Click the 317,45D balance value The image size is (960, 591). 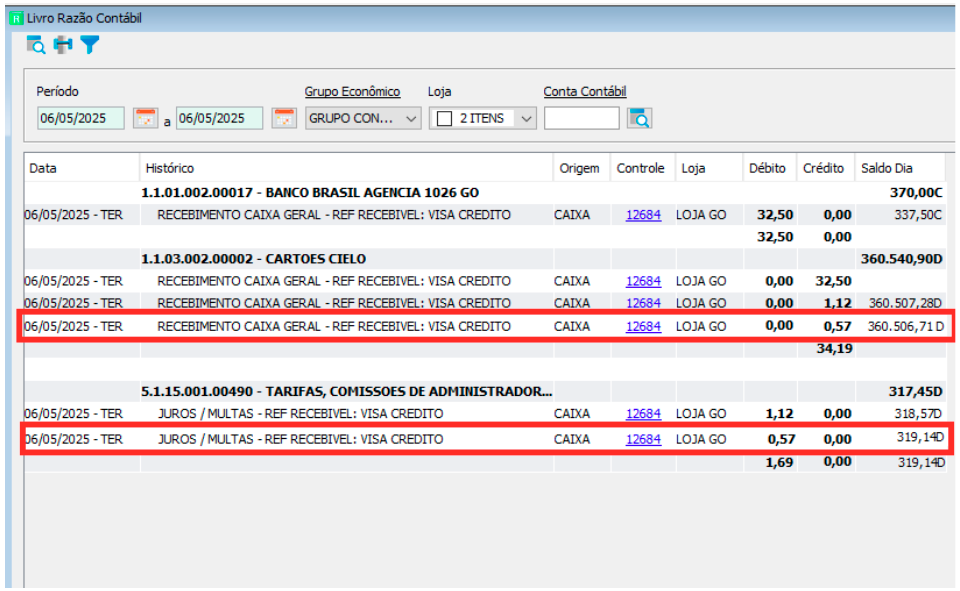coord(916,391)
